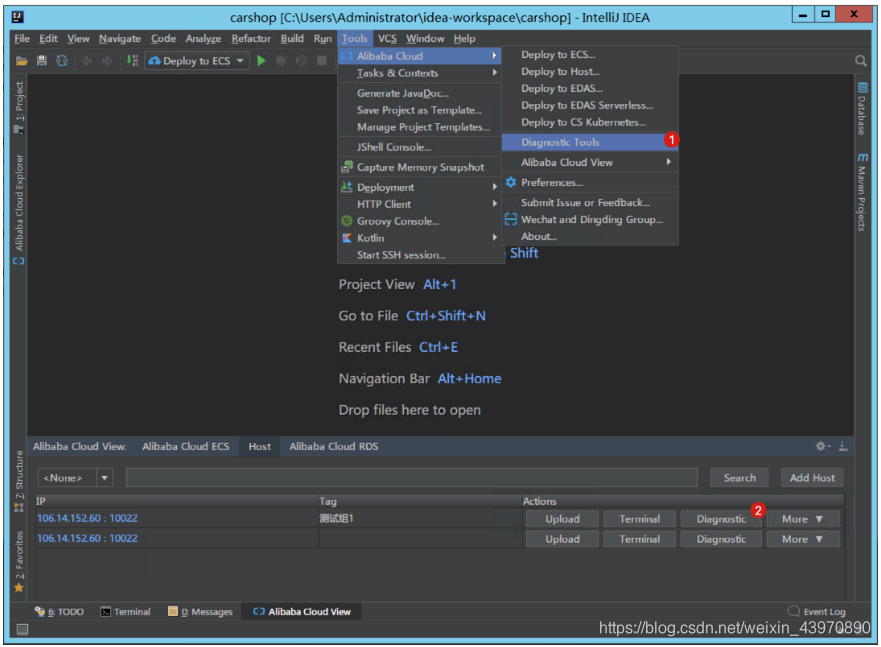Click Diagnostic for the untagged host row
This screenshot has height=647, width=881.
[x=721, y=539]
